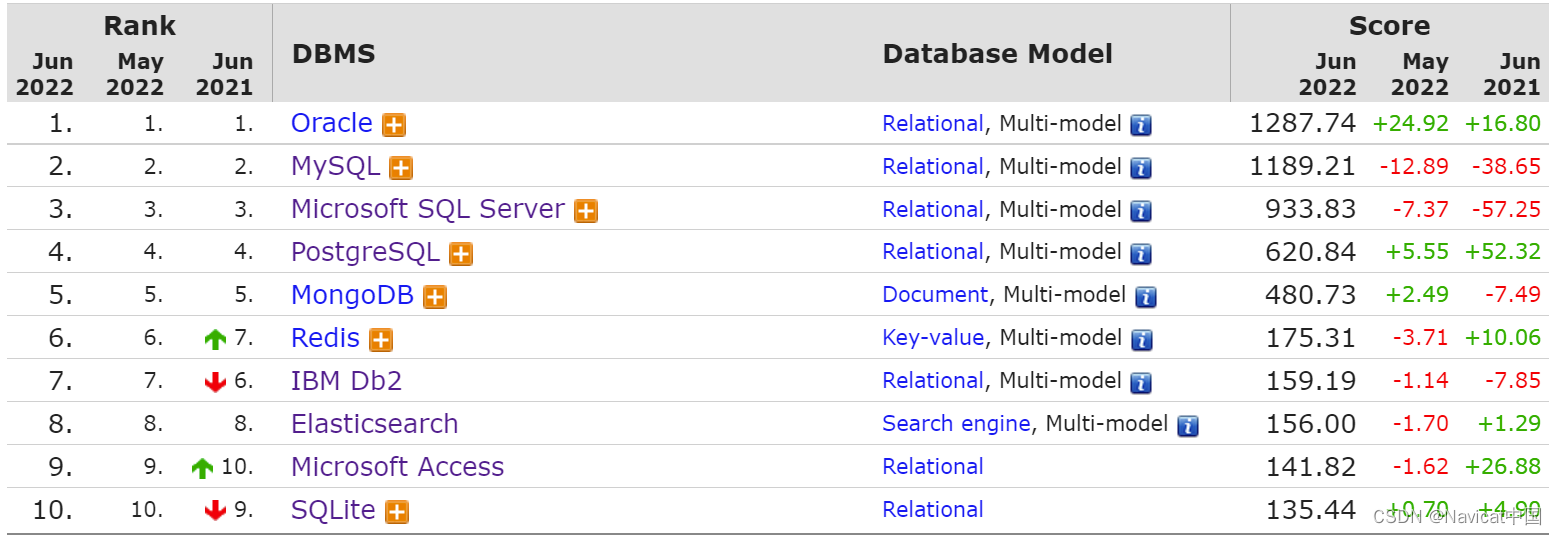The image size is (1557, 535).
Task: Expand the plus icon beside Microsoft SQL Server
Action: pos(586,211)
